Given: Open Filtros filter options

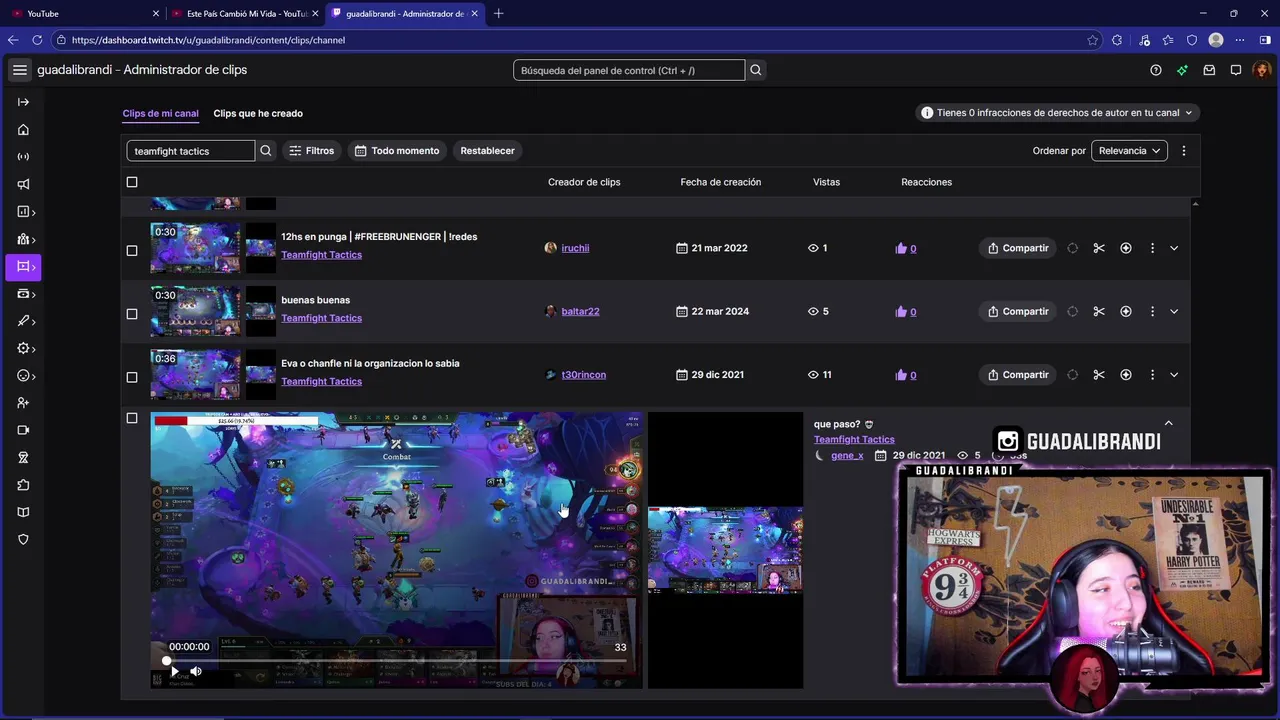Looking at the screenshot, I should [312, 151].
